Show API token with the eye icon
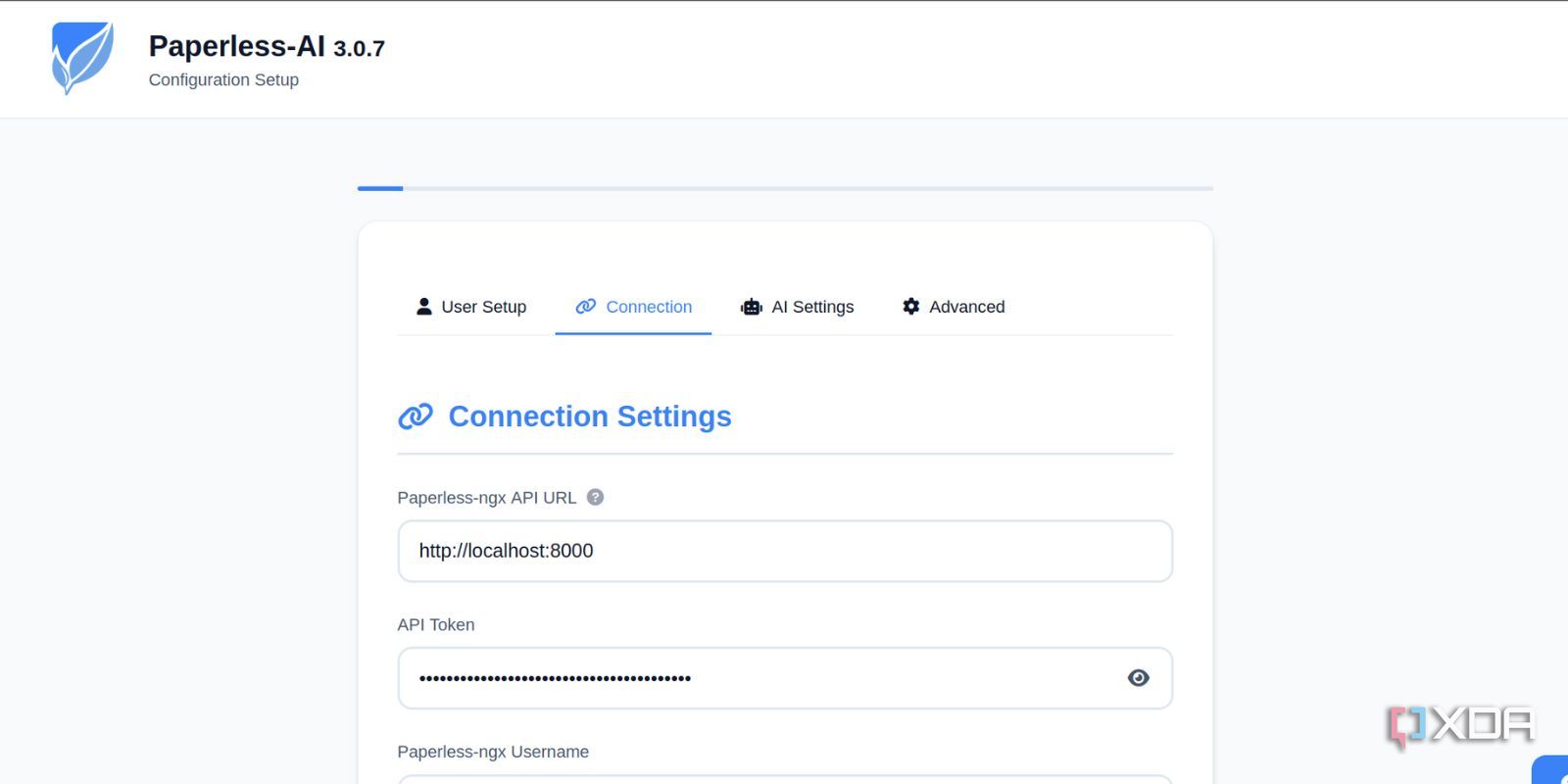This screenshot has height=784, width=1568. pyautogui.click(x=1138, y=678)
